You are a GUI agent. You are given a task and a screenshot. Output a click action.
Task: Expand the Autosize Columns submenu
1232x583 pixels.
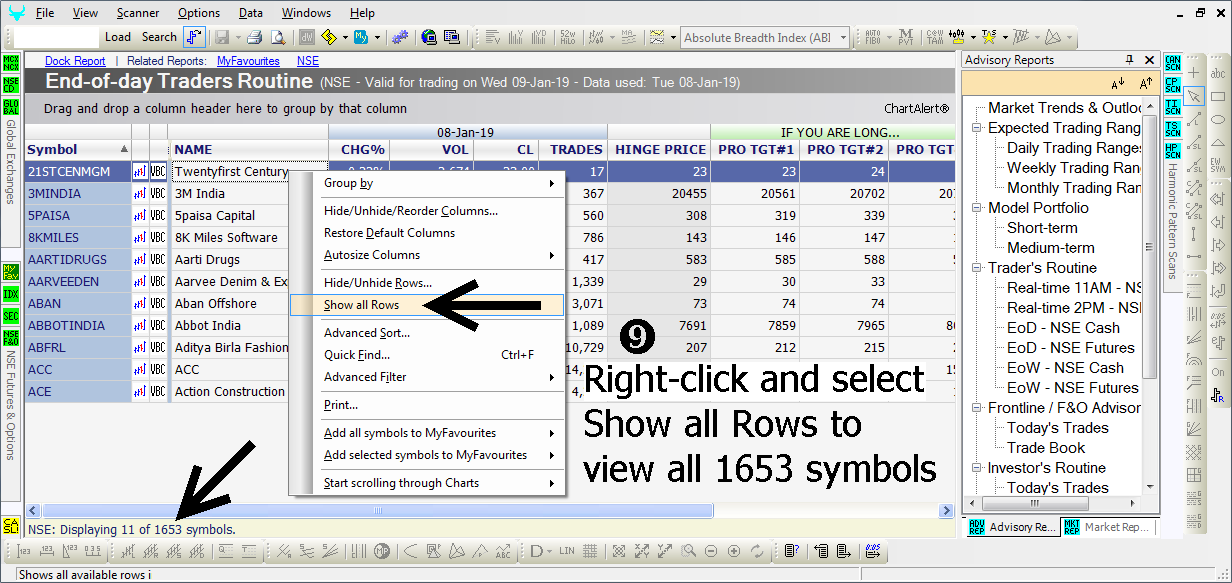point(427,255)
